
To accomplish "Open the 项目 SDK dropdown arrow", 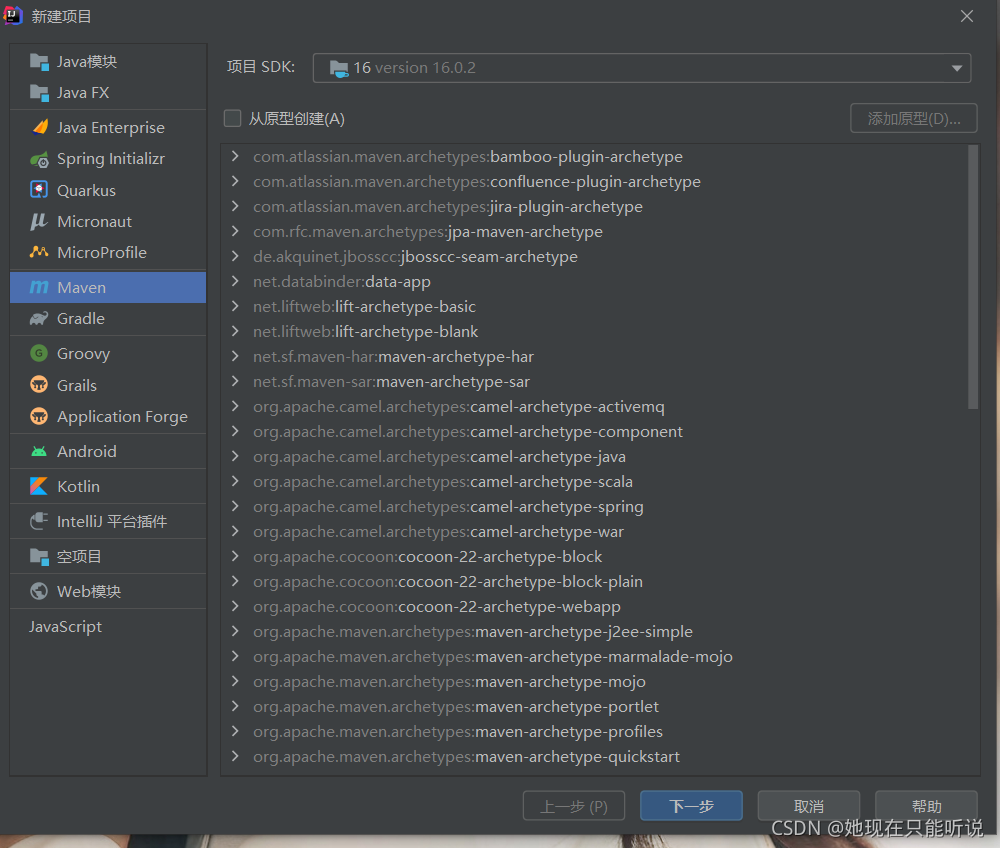I will point(957,68).
